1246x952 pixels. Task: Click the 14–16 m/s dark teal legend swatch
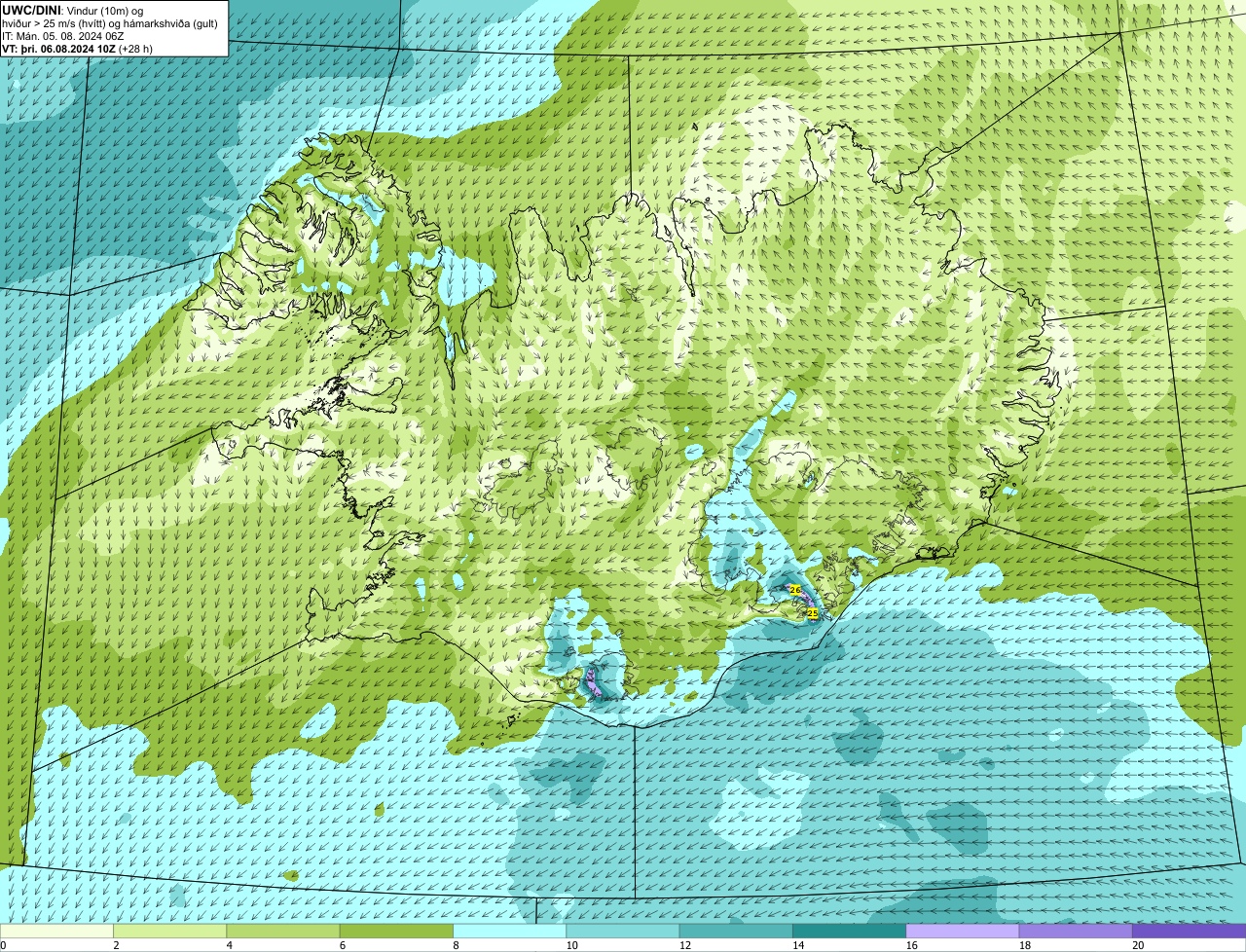click(x=850, y=931)
